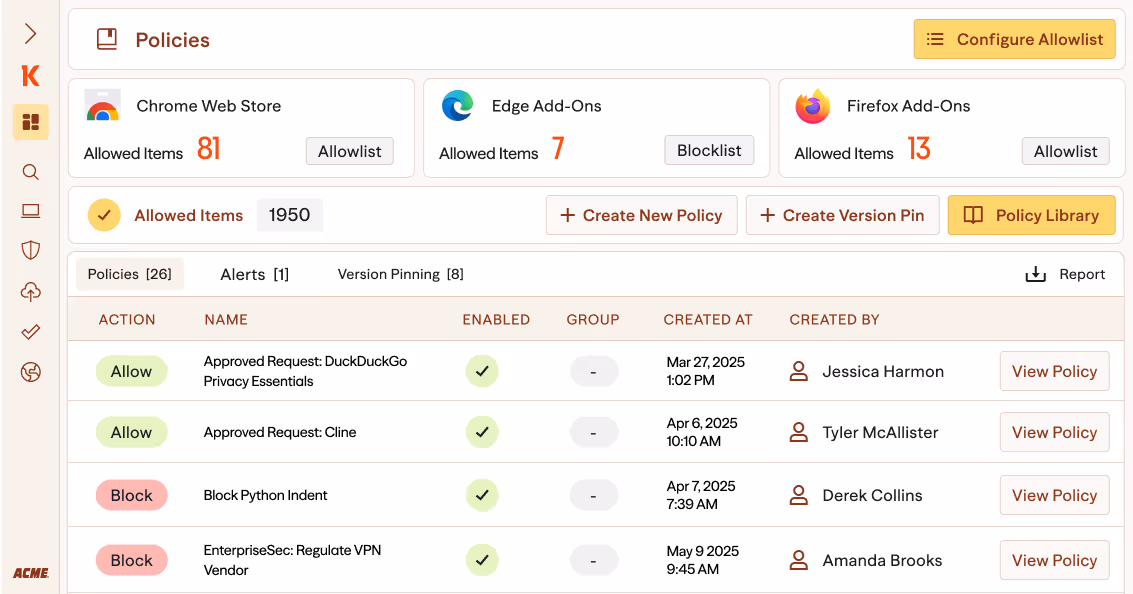Sort by the CREATED AT column header

pyautogui.click(x=707, y=319)
